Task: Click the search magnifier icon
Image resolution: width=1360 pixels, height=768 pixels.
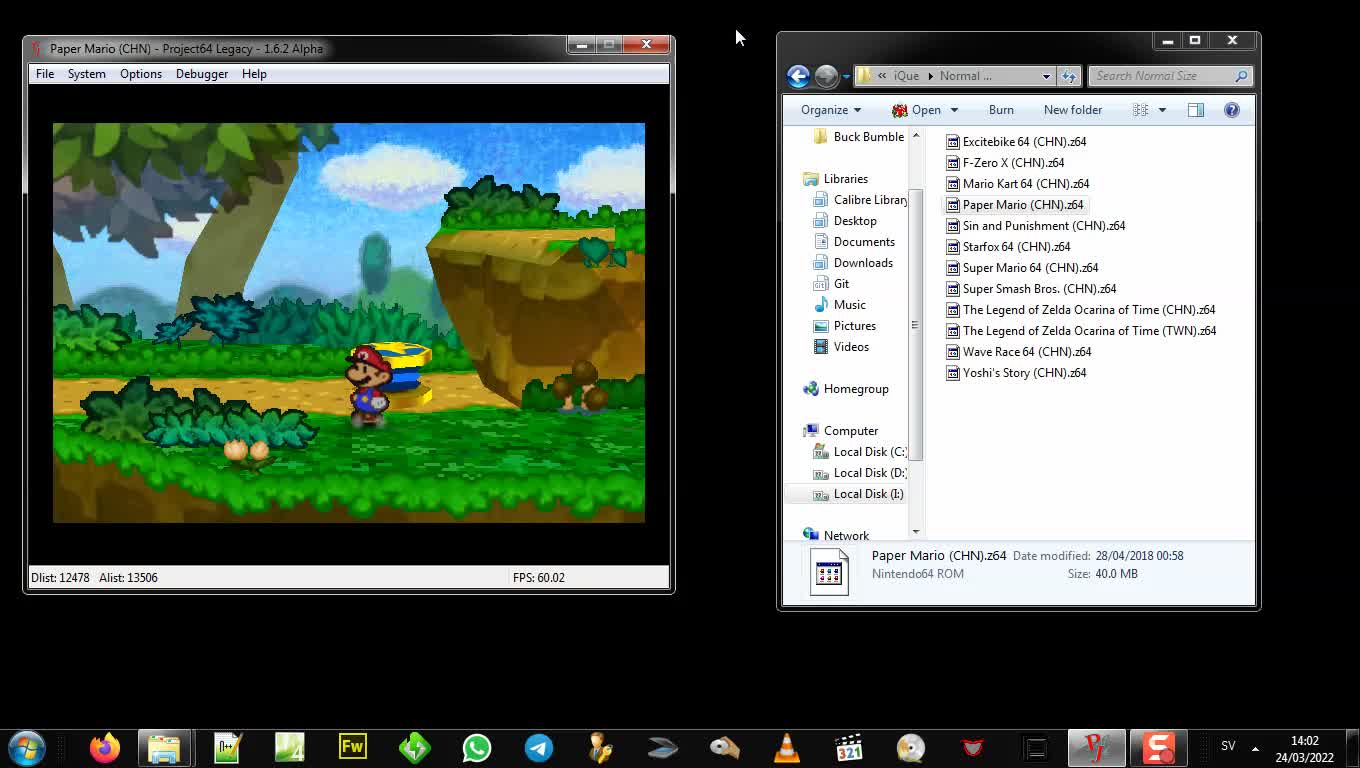Action: pos(1241,76)
